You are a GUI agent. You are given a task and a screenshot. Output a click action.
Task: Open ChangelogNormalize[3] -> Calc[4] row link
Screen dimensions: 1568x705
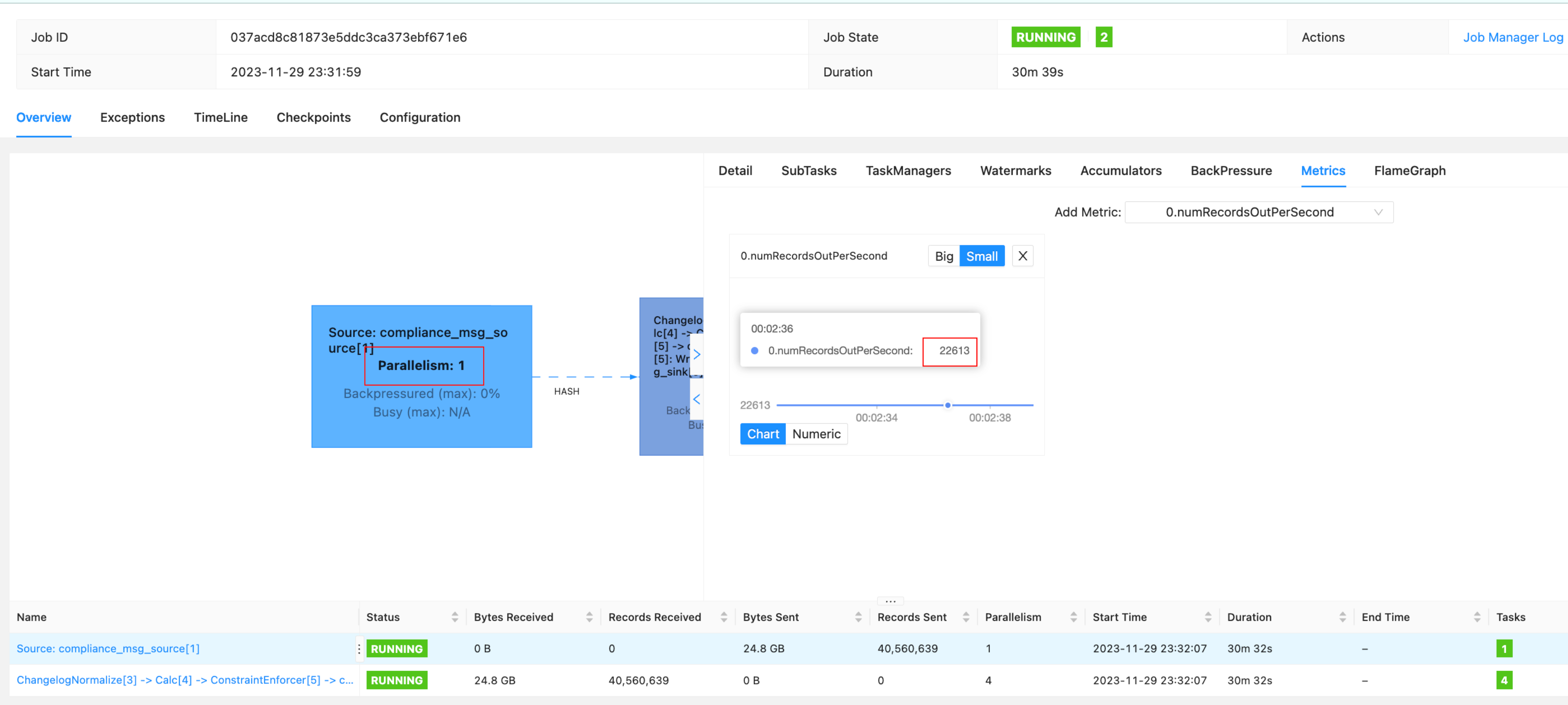184,680
